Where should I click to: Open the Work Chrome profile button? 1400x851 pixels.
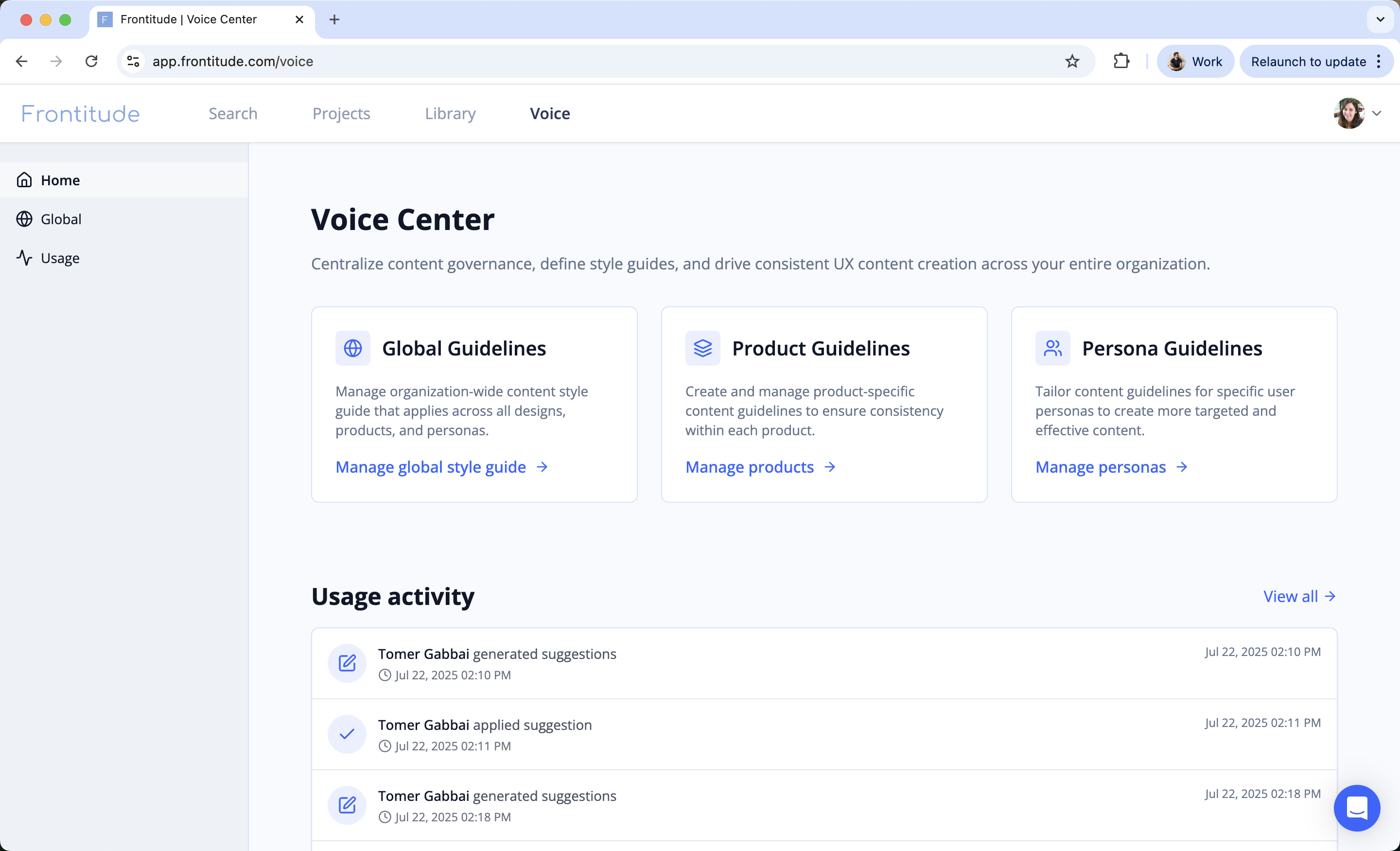pos(1195,61)
